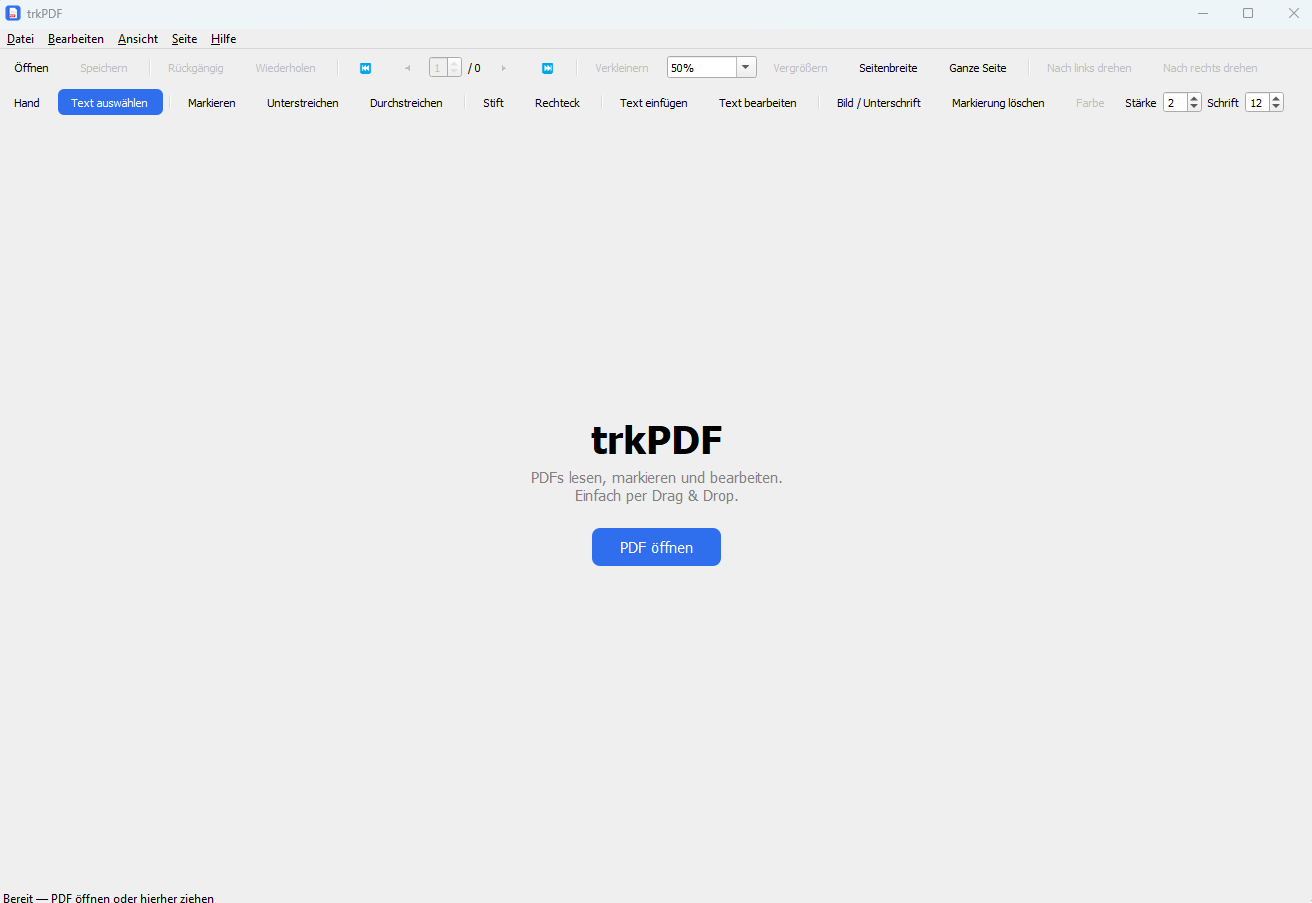The image size is (1312, 903).
Task: Decrease Schrift size with down arrow
Action: pos(1276,107)
